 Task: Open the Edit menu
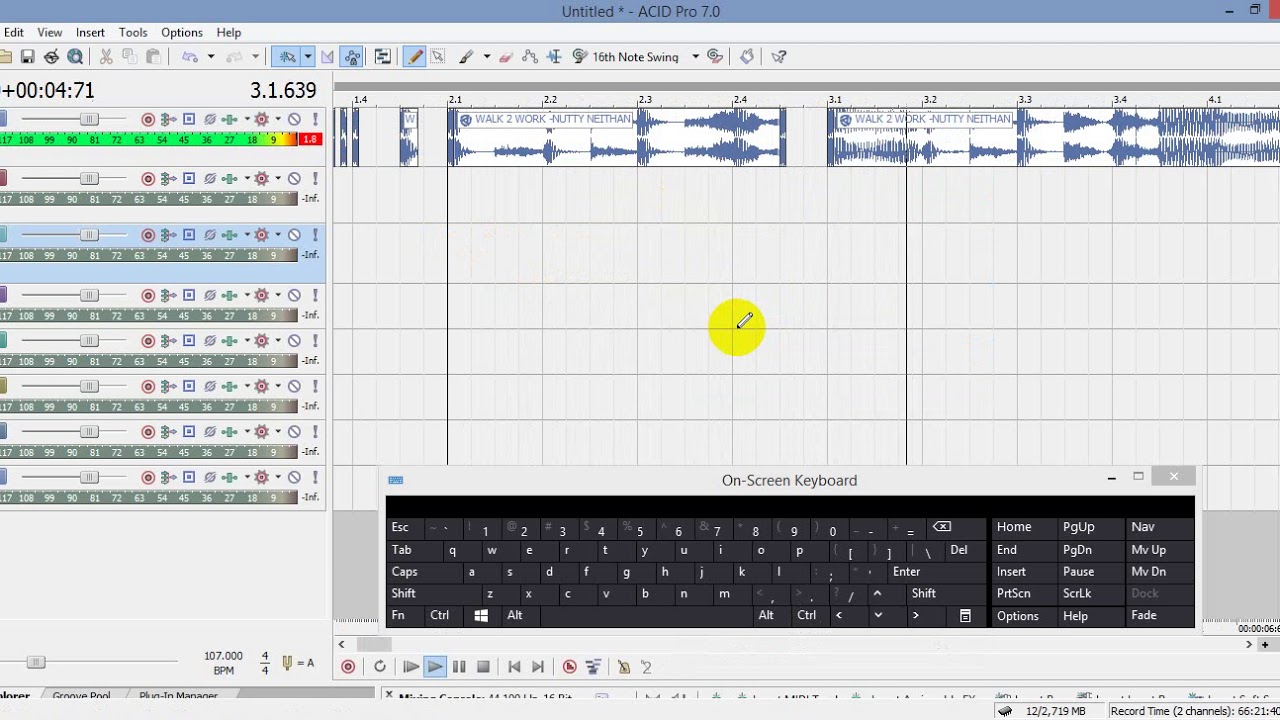click(14, 33)
